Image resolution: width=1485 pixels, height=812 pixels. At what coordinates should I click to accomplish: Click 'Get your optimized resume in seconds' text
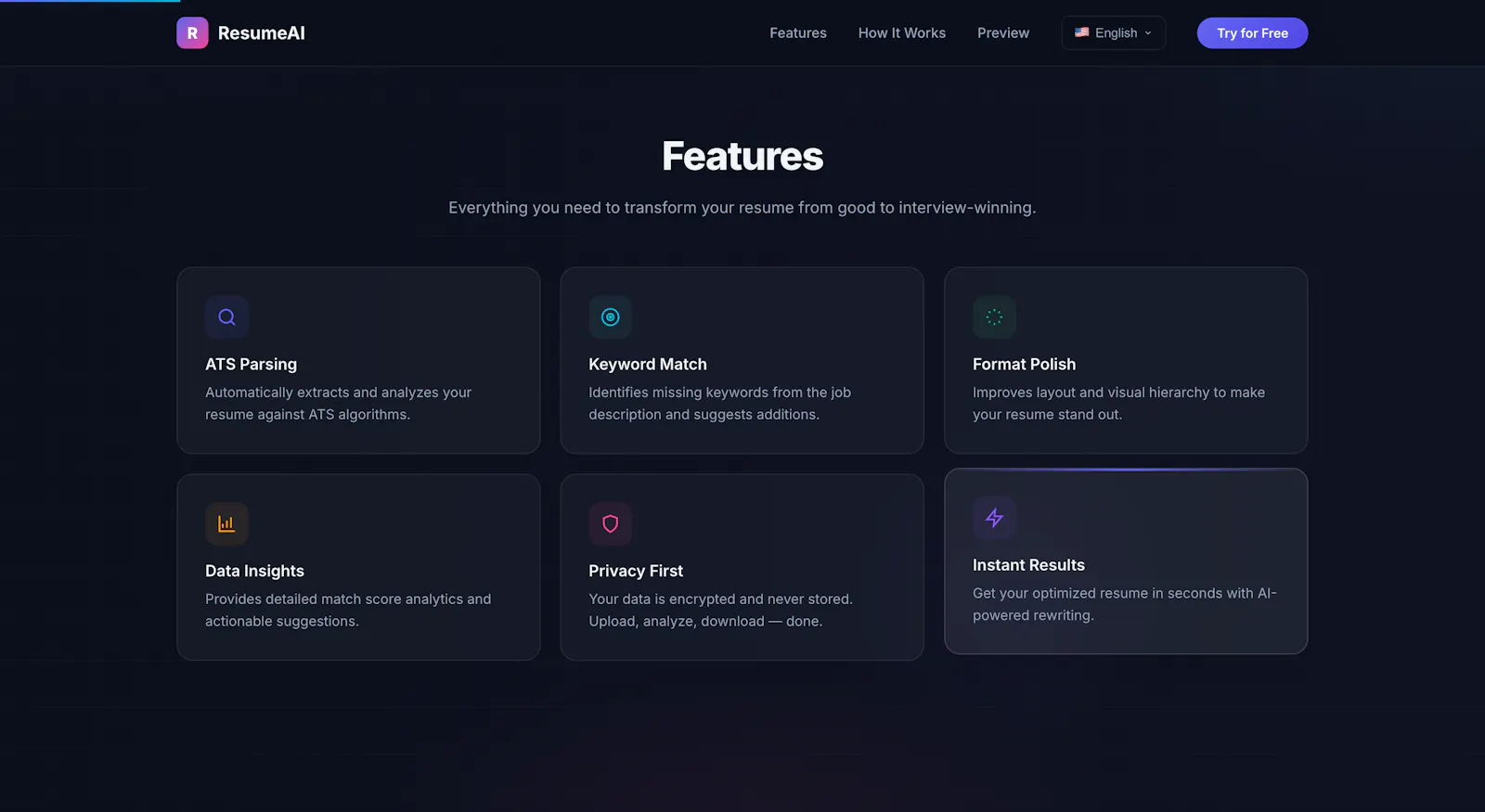(1125, 604)
